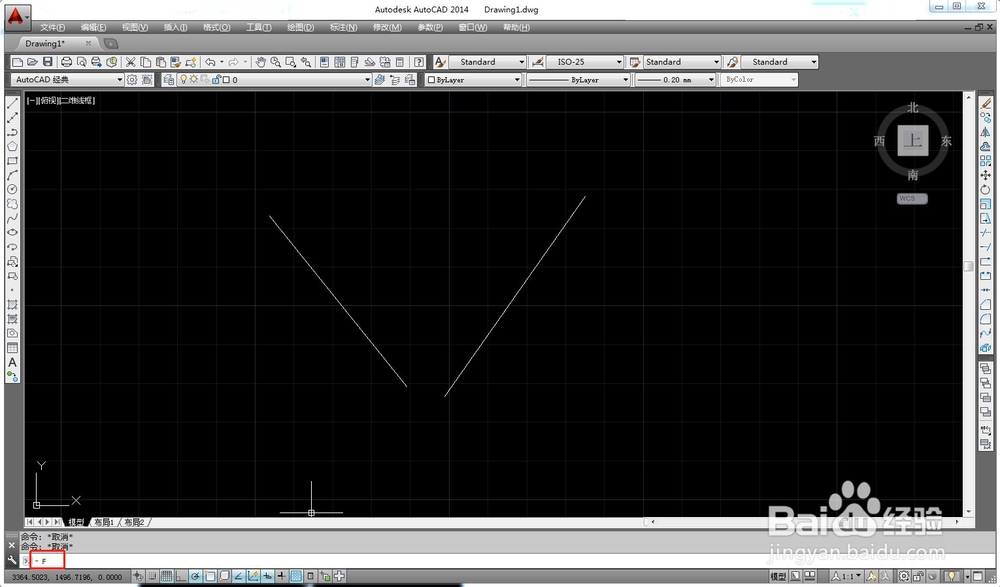The image size is (1000, 587).
Task: Expand the AutoCAD 经典 workspace dropdown
Action: point(119,80)
